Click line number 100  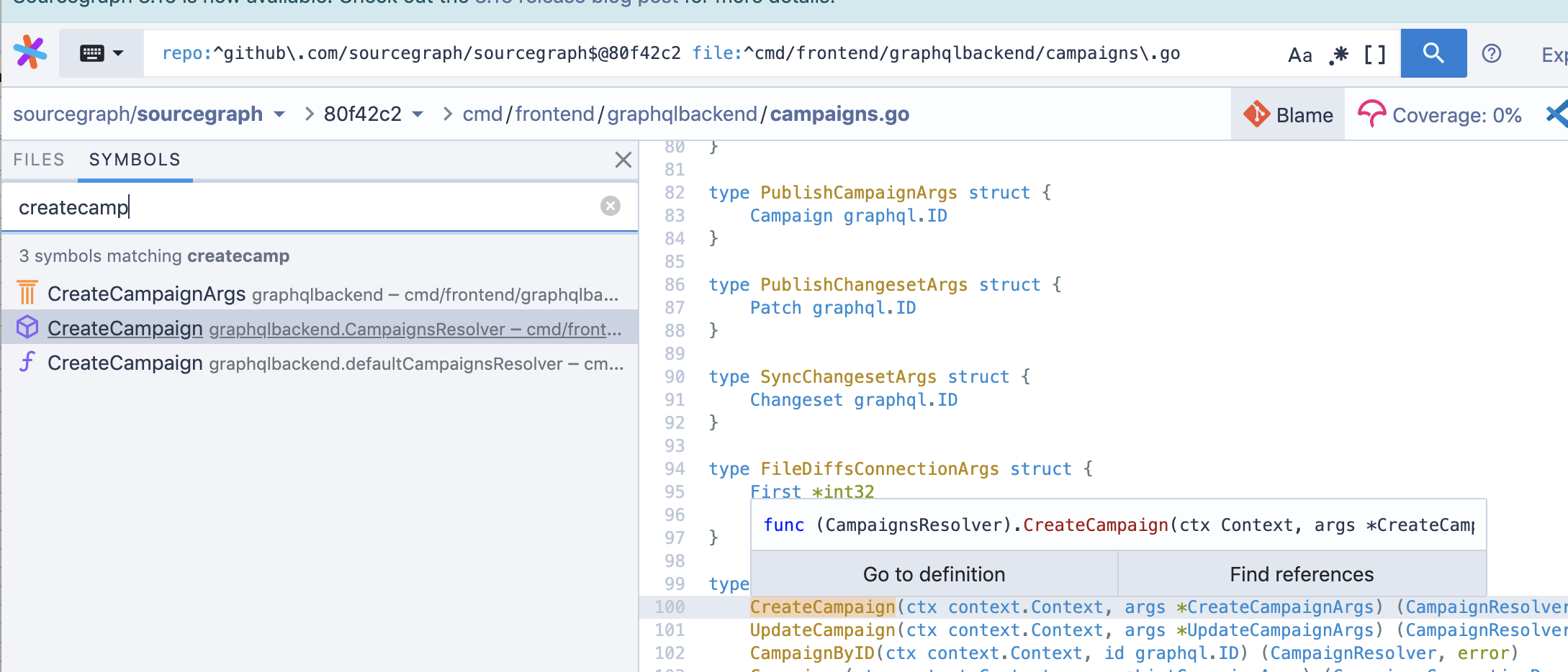tap(670, 607)
